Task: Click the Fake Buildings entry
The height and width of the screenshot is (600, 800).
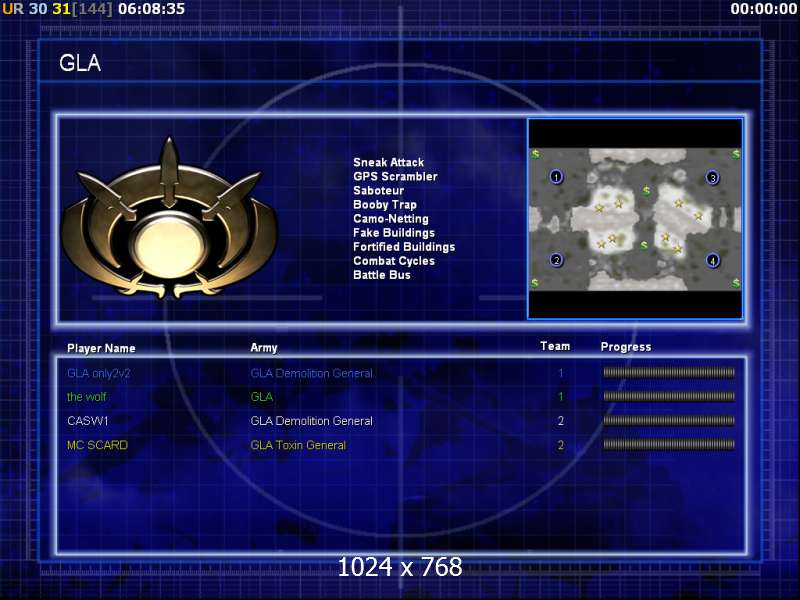Action: coord(394,233)
